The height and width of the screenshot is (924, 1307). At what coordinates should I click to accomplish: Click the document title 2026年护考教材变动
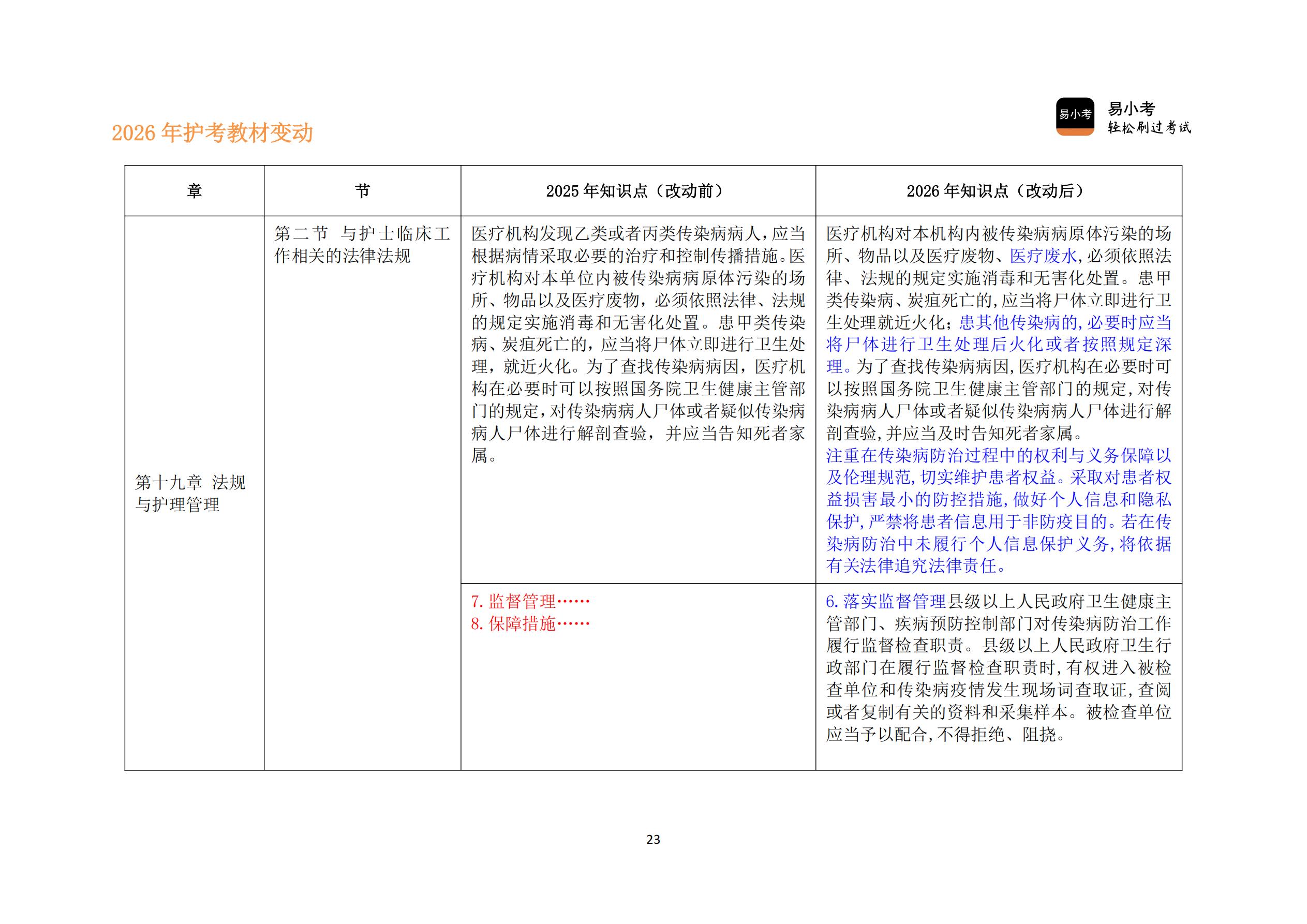click(215, 133)
